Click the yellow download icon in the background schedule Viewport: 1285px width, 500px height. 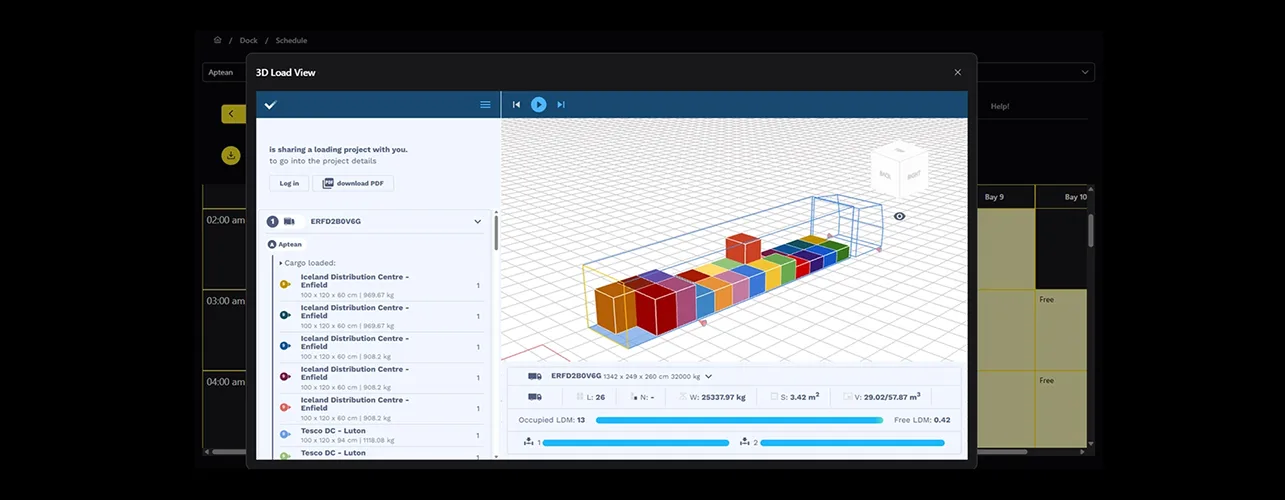click(231, 155)
